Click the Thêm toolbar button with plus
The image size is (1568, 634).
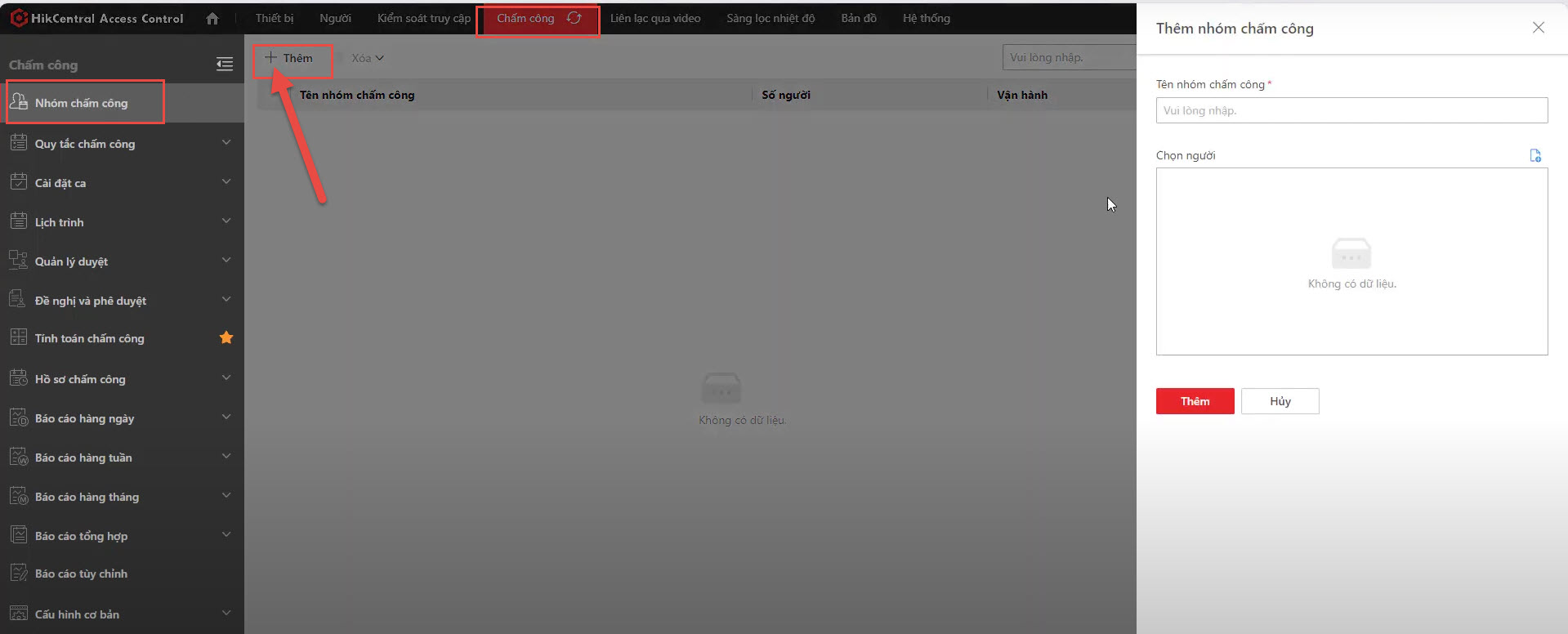289,58
